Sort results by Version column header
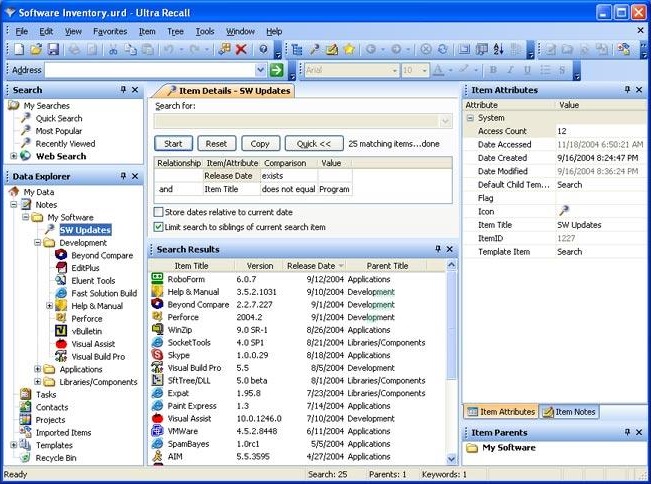The width and height of the screenshot is (651, 484). point(259,266)
